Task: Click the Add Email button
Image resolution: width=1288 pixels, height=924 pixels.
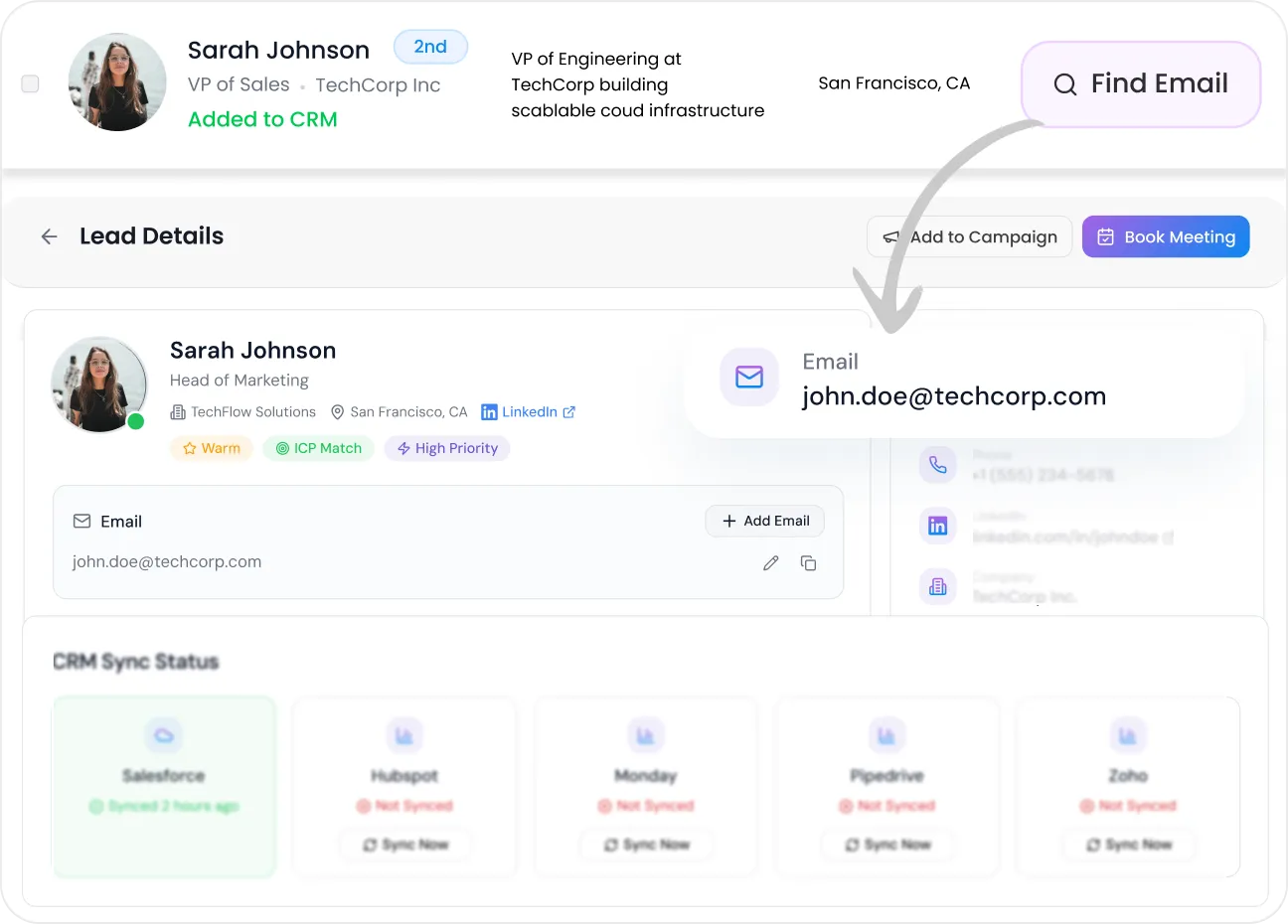Action: pyautogui.click(x=765, y=521)
